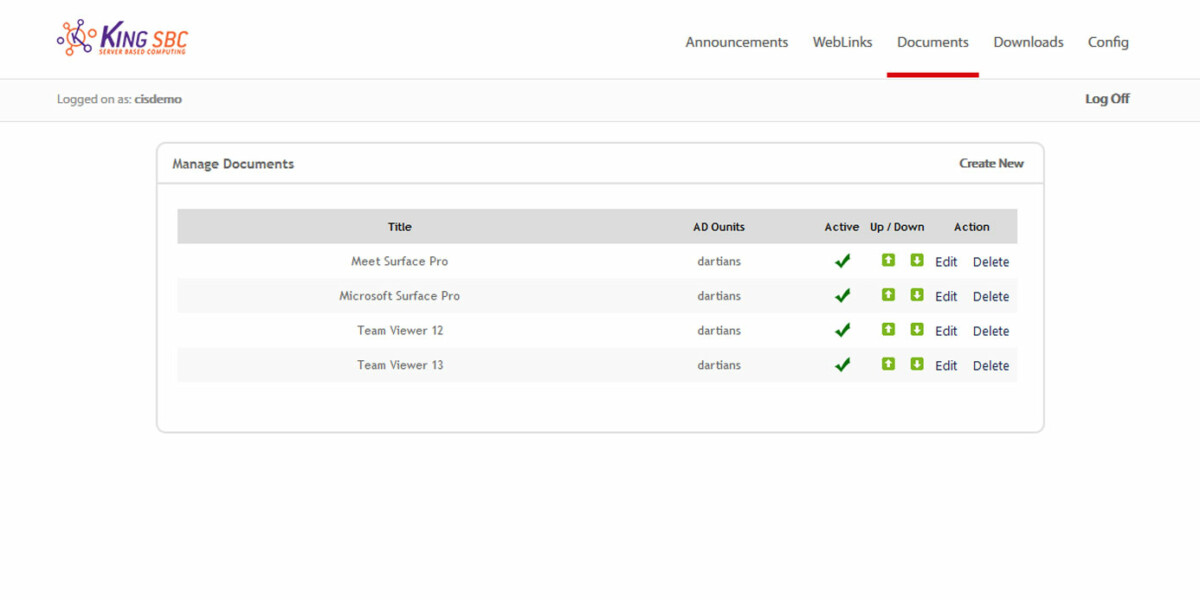Edit the Team Viewer 12 document
The image size is (1200, 600).
945,330
